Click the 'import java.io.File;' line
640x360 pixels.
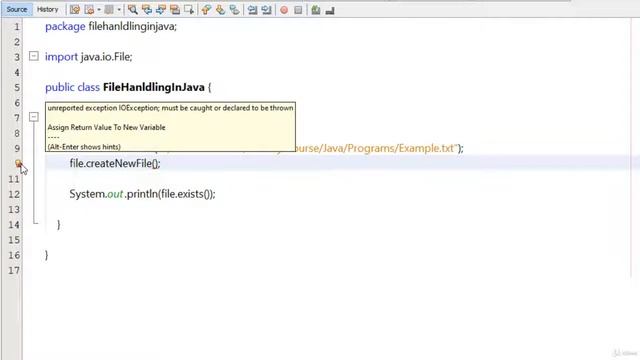89,57
